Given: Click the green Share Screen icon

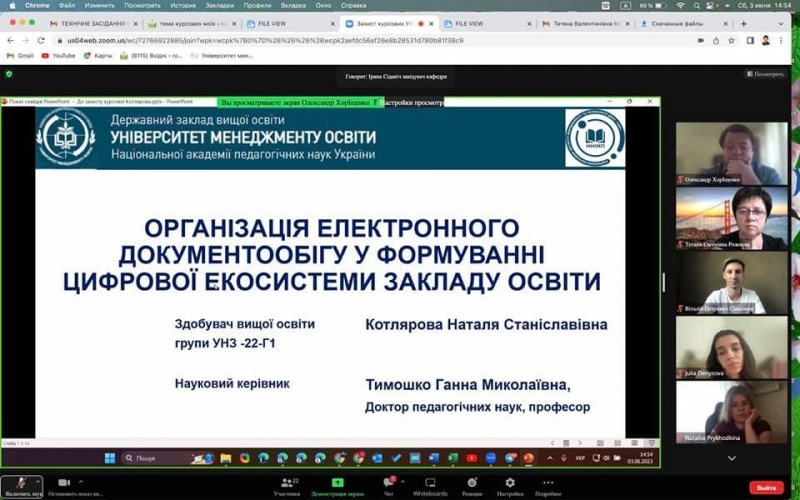Looking at the screenshot, I should click(x=338, y=483).
